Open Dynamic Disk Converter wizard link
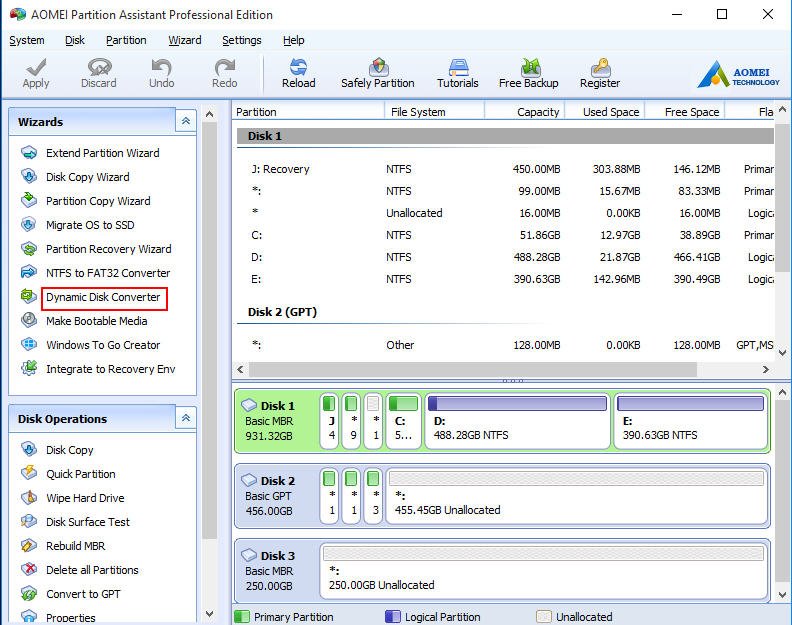The height and width of the screenshot is (625, 792). click(104, 297)
